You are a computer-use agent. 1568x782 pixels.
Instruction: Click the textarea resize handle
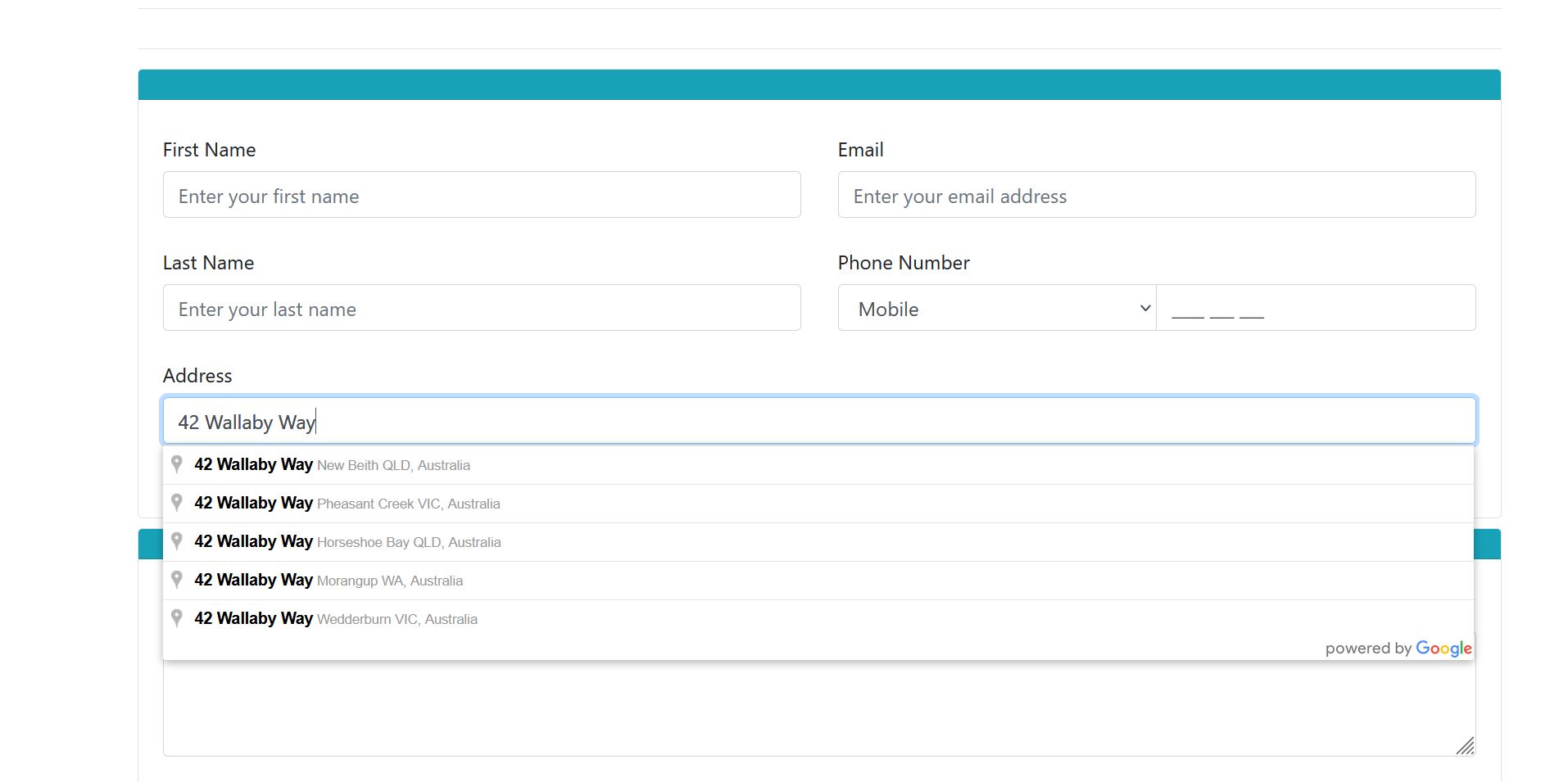[1466, 746]
